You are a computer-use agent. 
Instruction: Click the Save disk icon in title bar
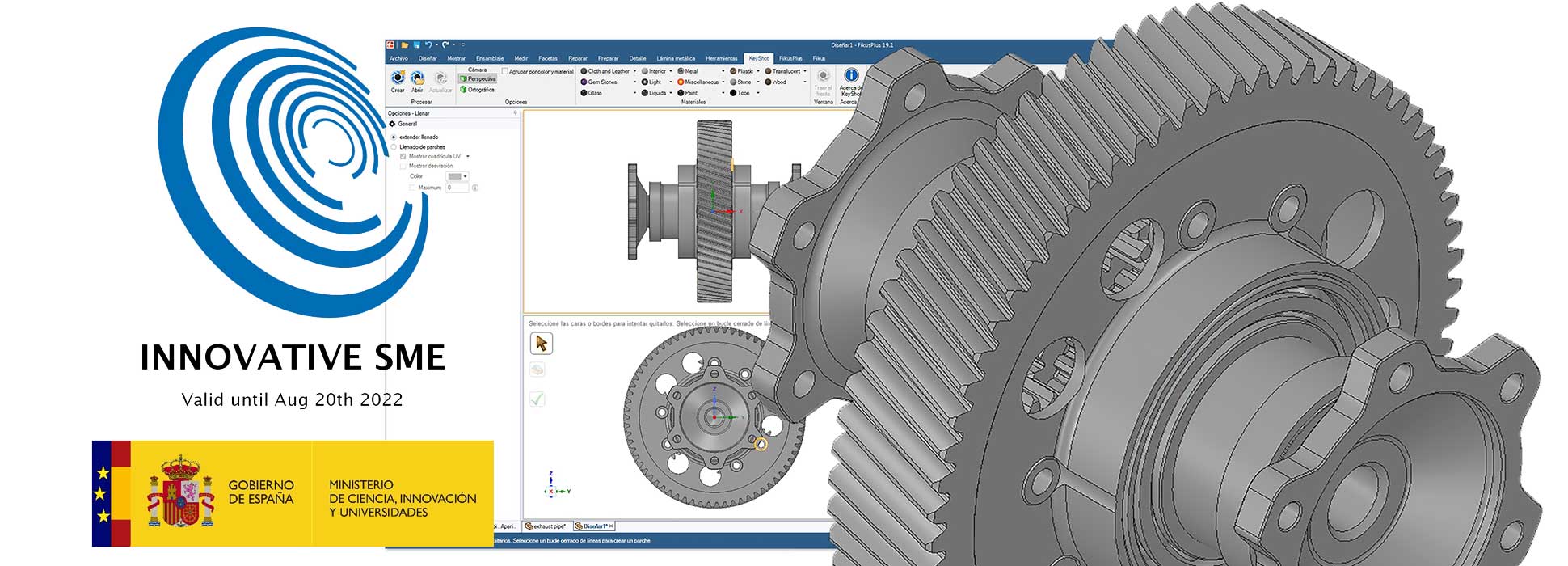click(416, 45)
